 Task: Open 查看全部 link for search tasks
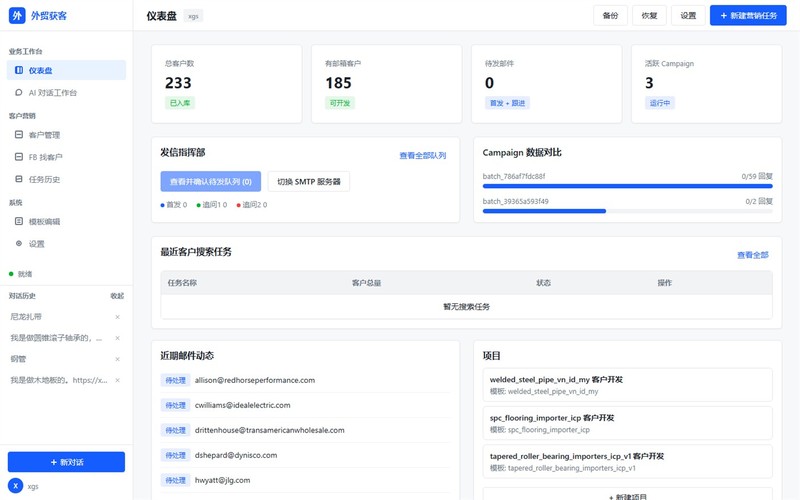[x=753, y=255]
